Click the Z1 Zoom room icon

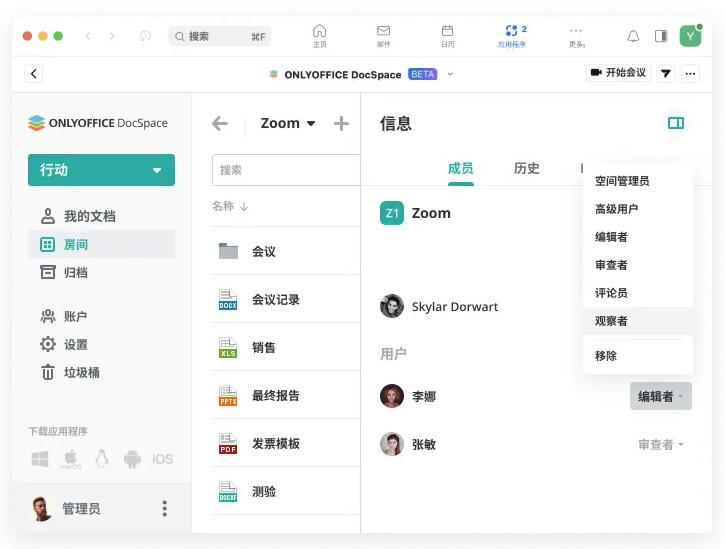[x=392, y=213]
